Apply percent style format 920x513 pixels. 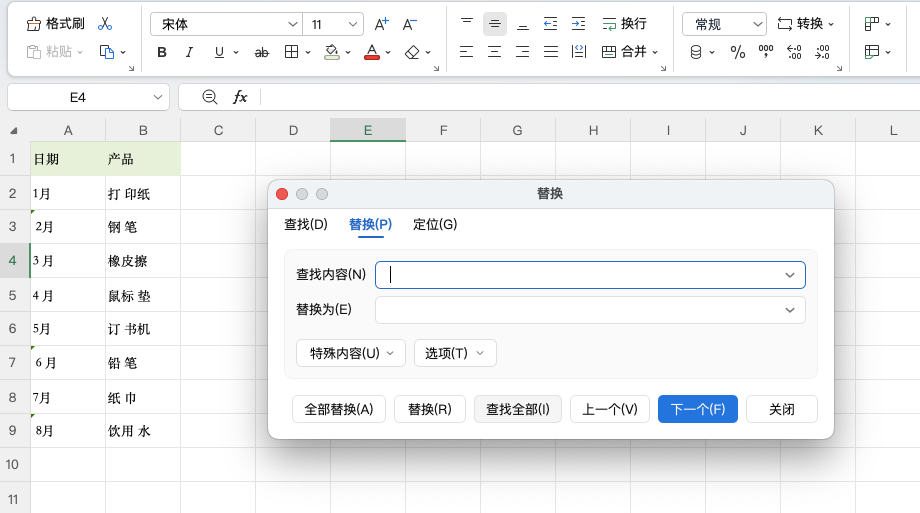738,52
